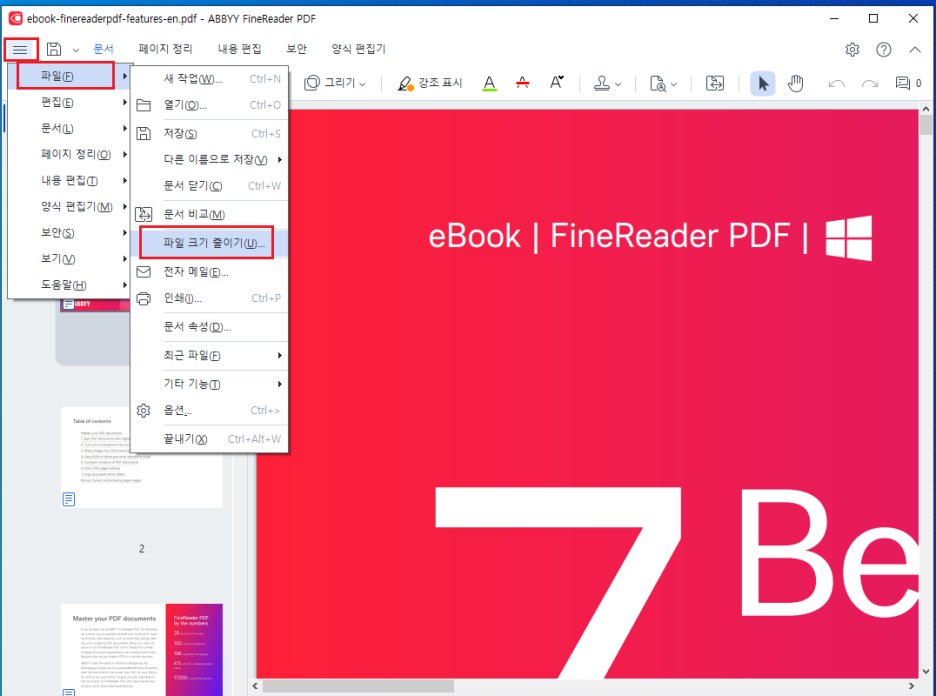Click the horizontal scrollbar right arrow
The width and height of the screenshot is (936, 696).
pos(912,686)
